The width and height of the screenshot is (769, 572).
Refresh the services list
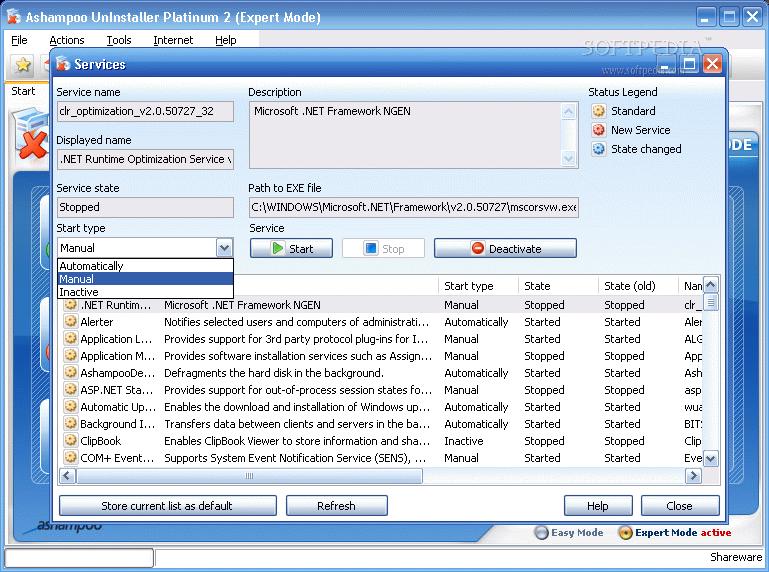coord(336,506)
